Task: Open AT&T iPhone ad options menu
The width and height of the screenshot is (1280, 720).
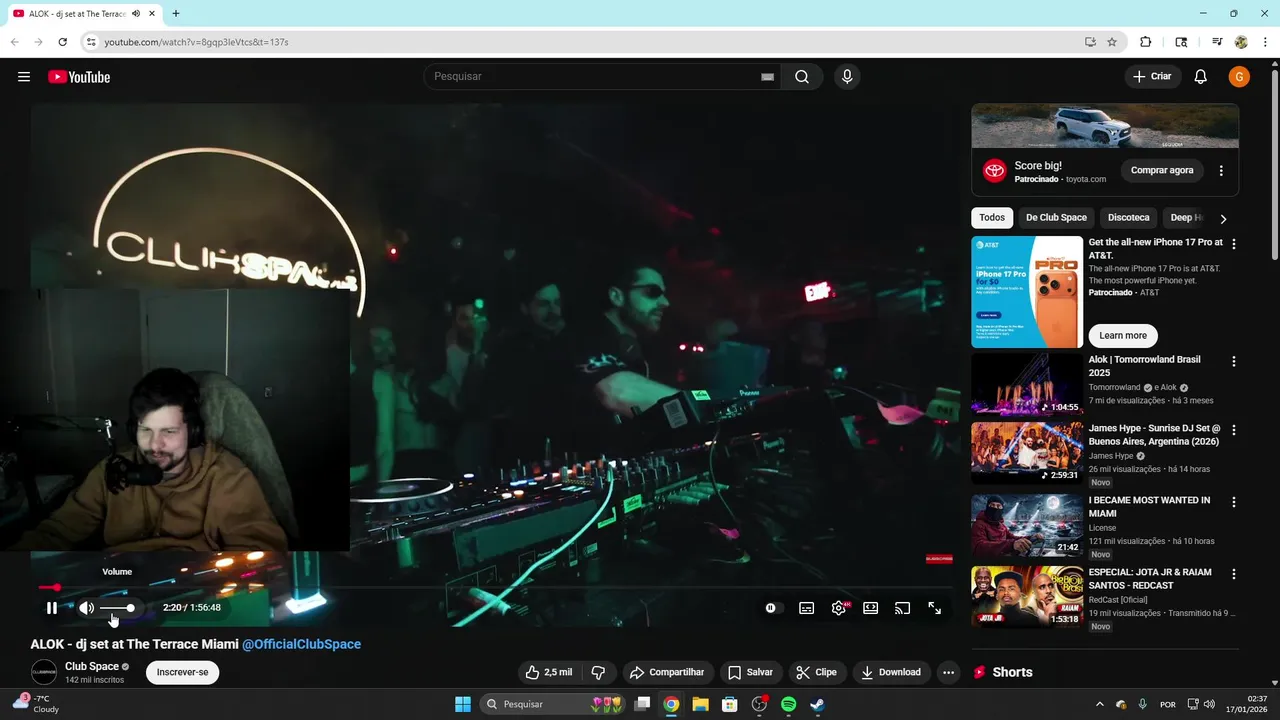Action: tap(1233, 244)
